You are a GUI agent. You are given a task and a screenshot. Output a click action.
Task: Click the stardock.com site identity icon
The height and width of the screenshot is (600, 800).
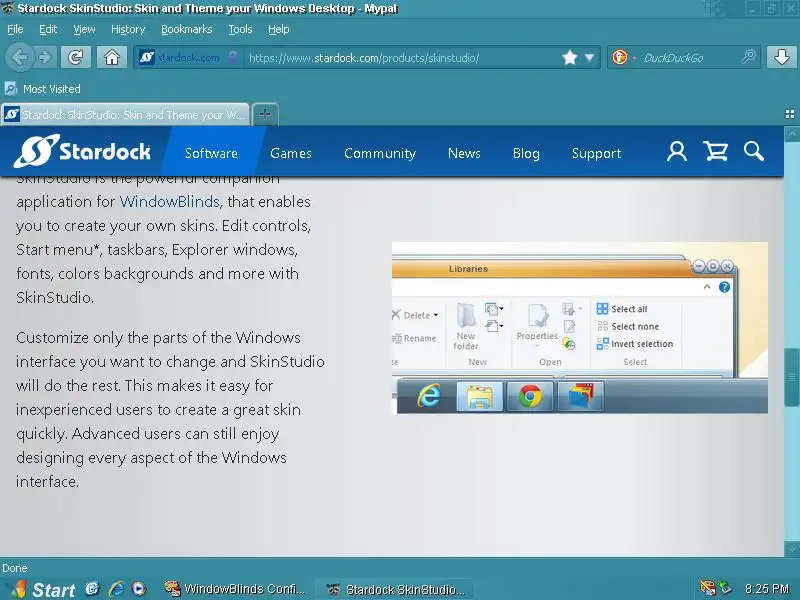[146, 57]
